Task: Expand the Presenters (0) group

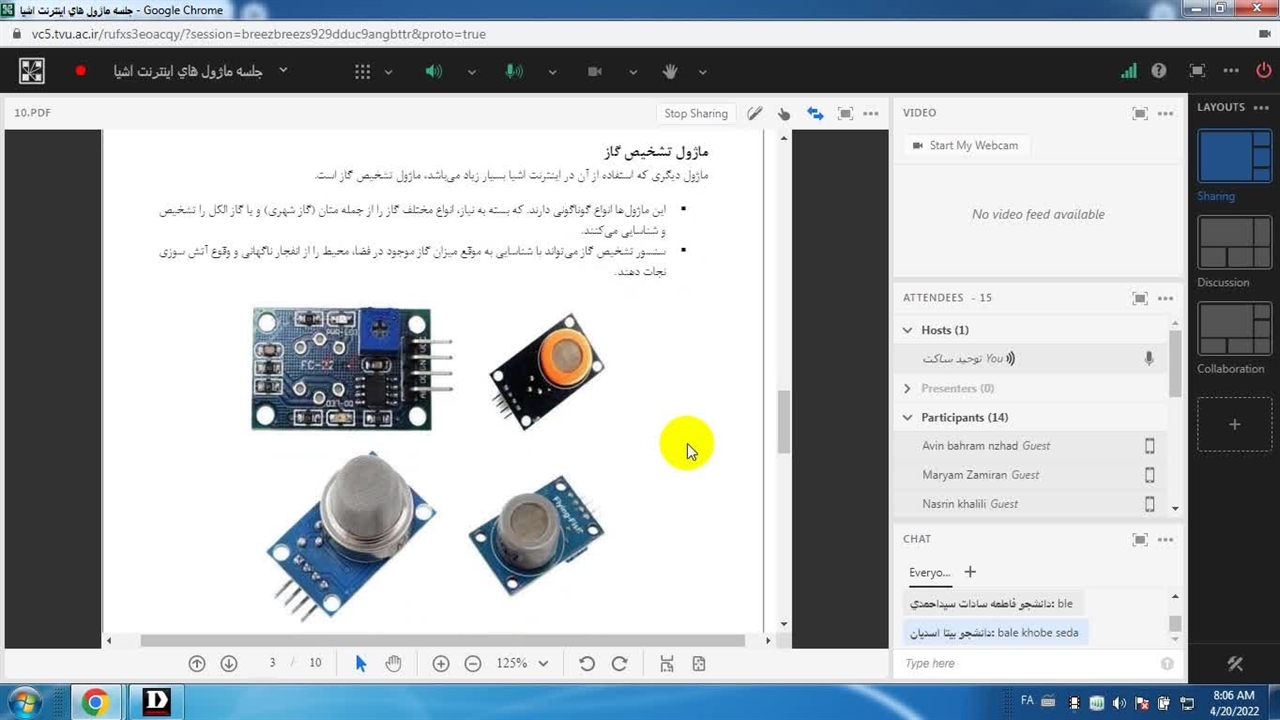Action: coord(908,388)
